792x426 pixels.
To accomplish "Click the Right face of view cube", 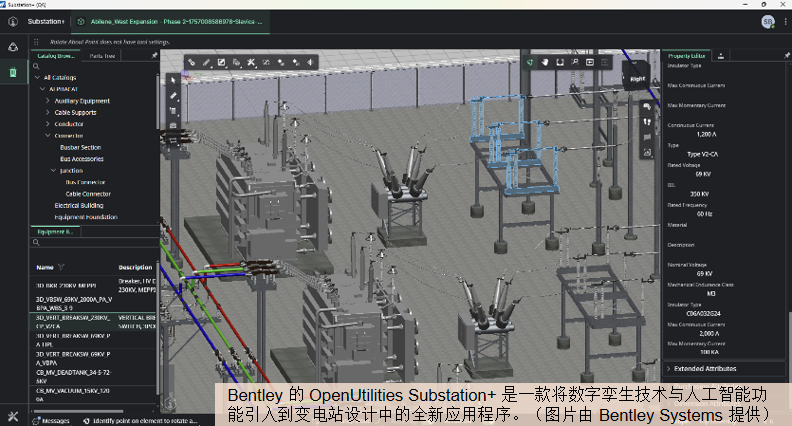I will [x=636, y=77].
